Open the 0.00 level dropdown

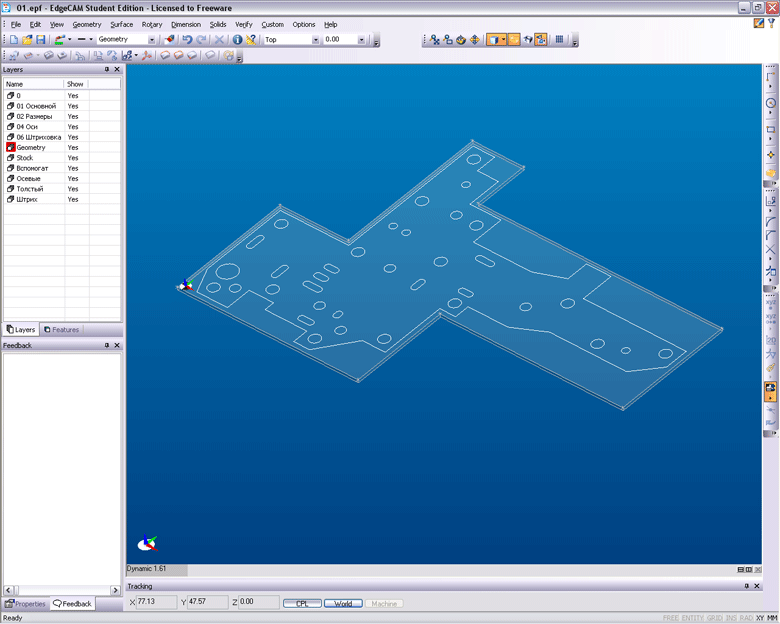(x=362, y=40)
